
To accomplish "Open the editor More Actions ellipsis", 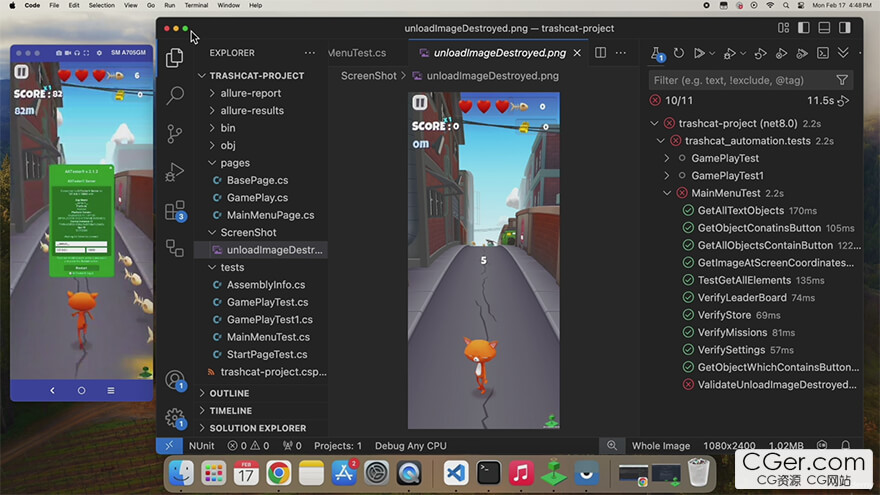I will 621,53.
